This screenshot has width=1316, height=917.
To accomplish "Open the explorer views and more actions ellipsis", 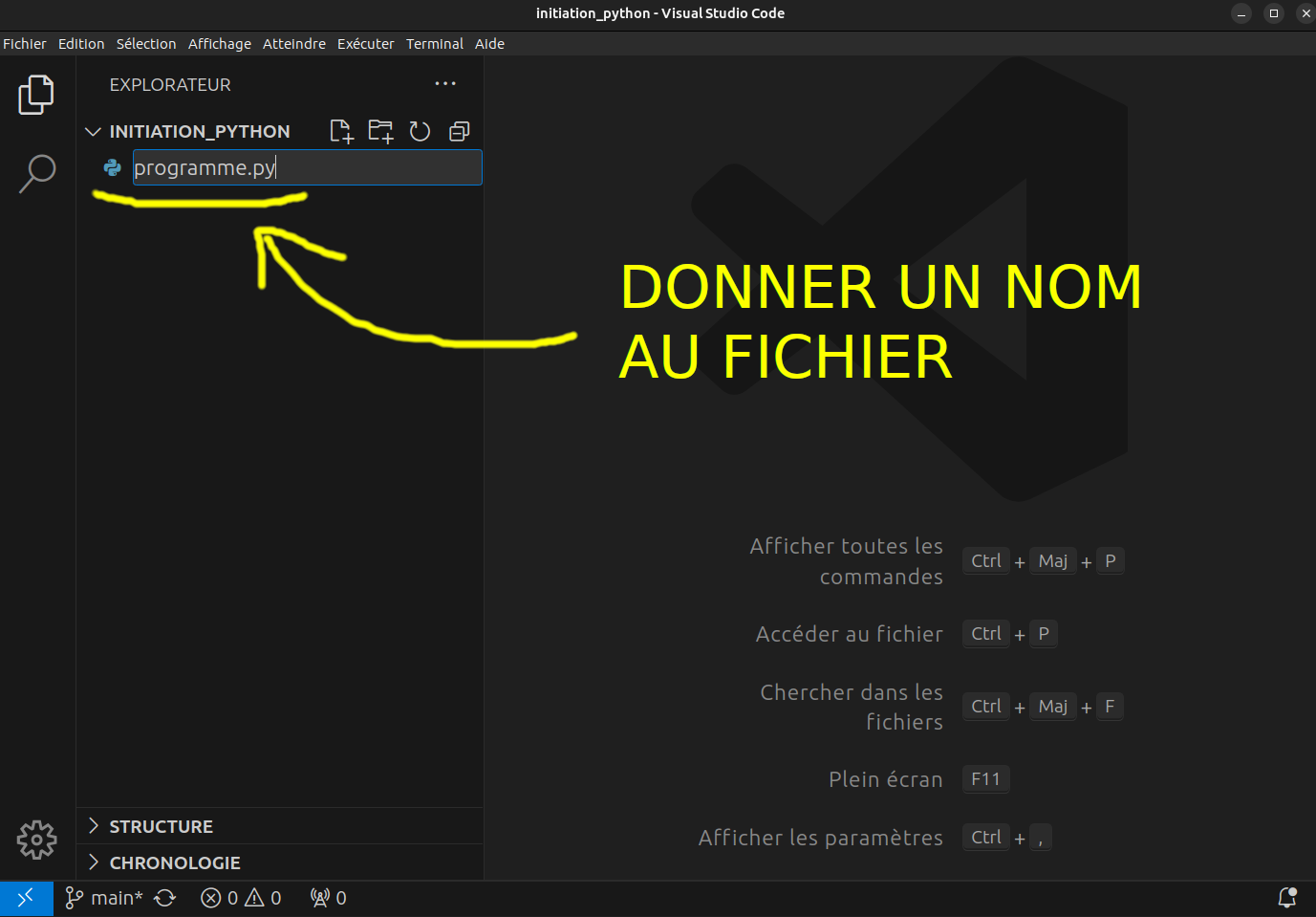I will (445, 84).
